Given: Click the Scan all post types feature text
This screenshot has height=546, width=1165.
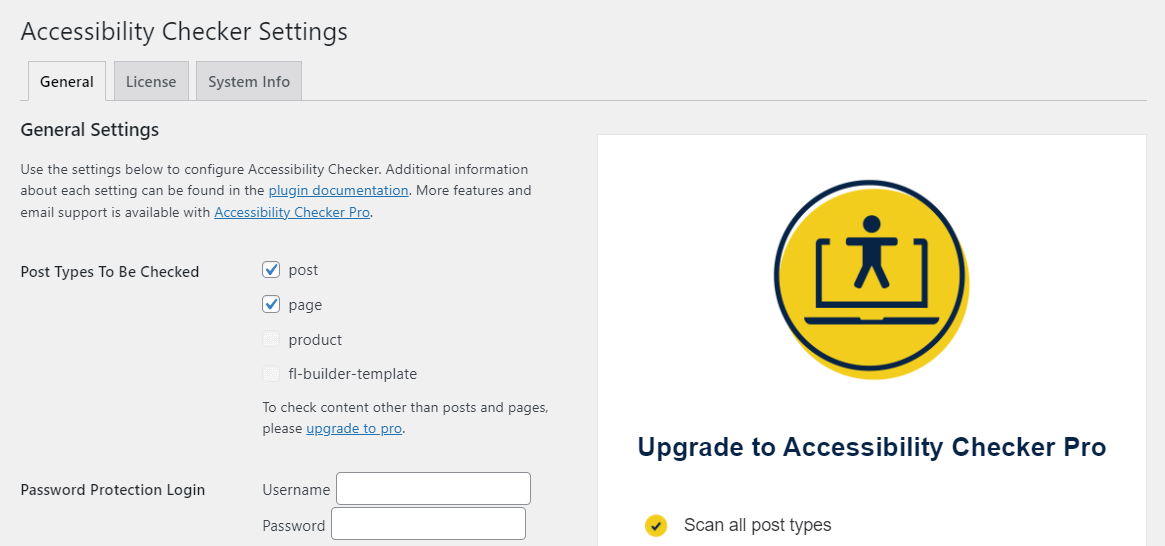Looking at the screenshot, I should [757, 525].
